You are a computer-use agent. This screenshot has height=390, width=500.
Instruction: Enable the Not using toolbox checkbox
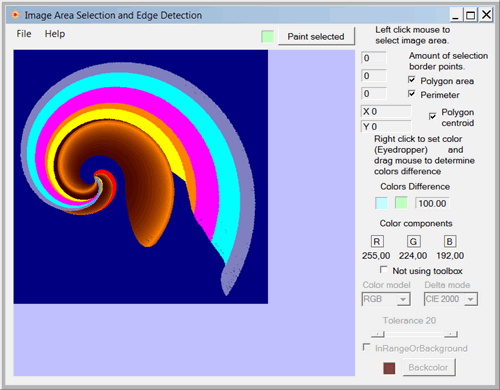[383, 269]
